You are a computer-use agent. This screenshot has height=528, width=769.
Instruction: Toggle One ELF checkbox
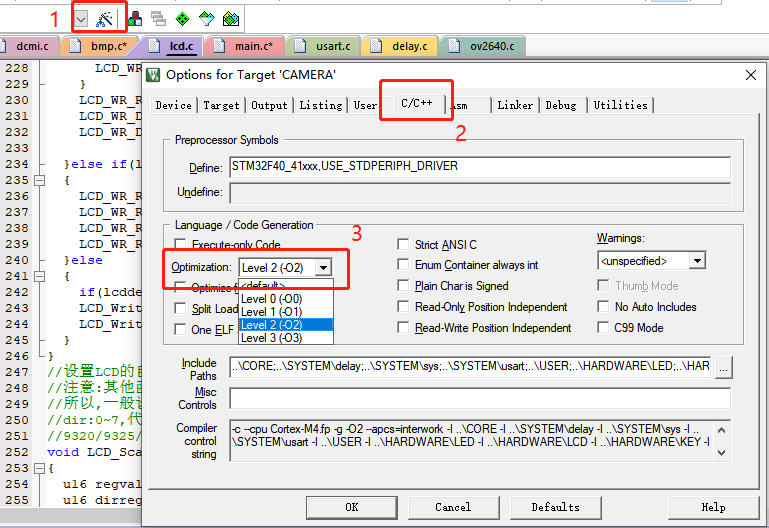(180, 329)
